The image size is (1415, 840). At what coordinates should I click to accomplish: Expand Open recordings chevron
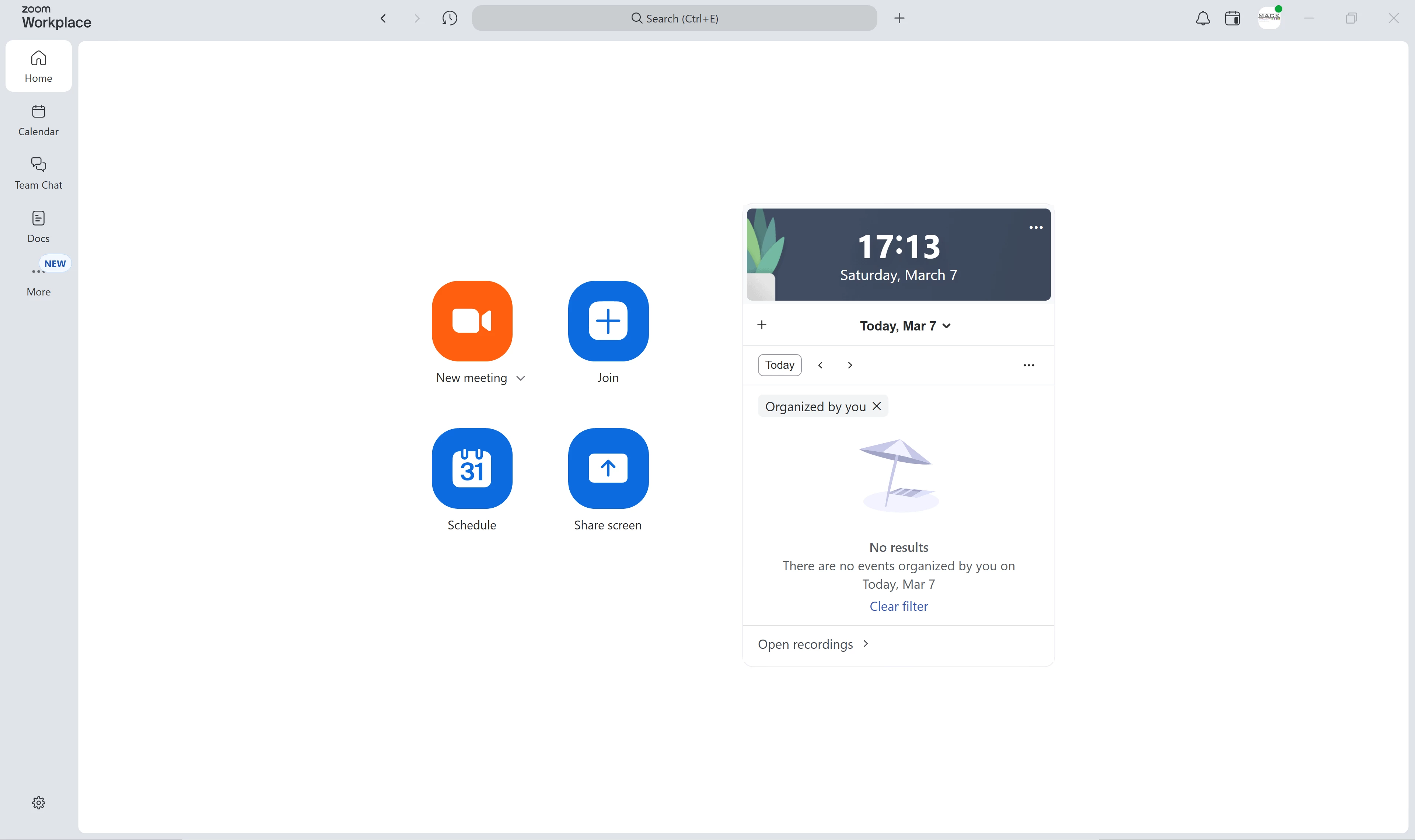click(866, 644)
